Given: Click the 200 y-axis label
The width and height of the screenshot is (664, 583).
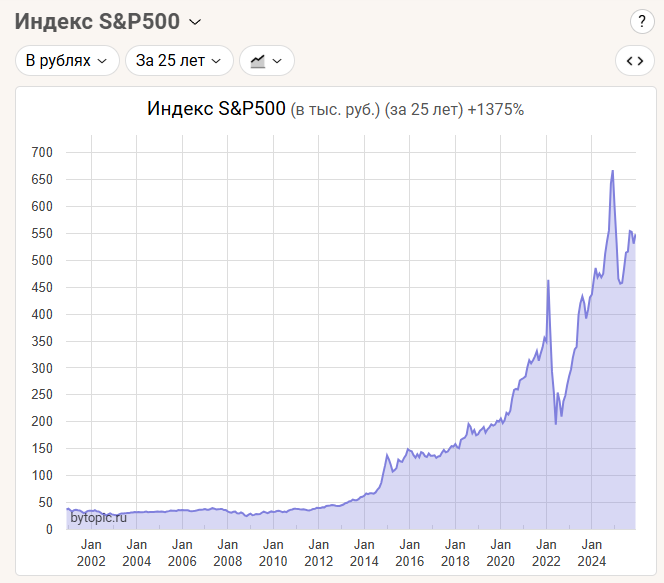Looking at the screenshot, I should pos(42,422).
